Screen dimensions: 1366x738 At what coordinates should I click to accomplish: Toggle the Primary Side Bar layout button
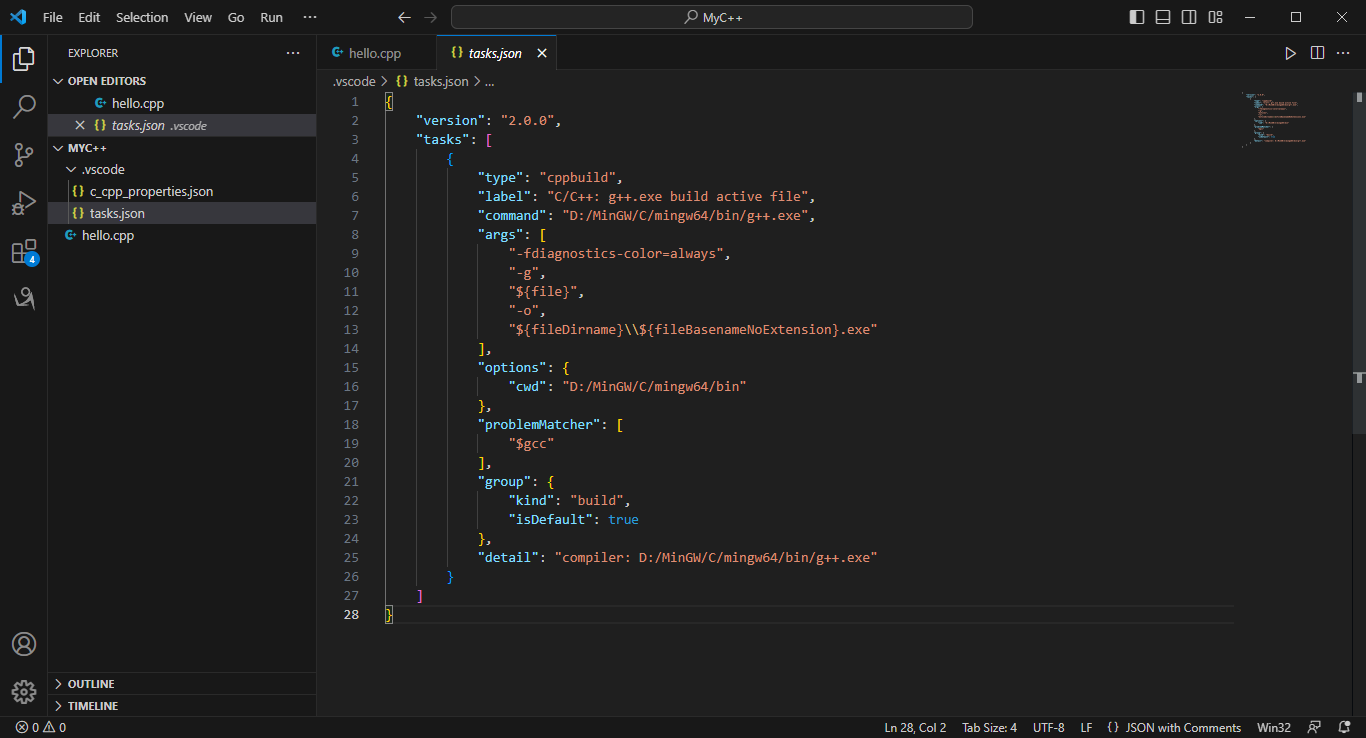[1137, 17]
